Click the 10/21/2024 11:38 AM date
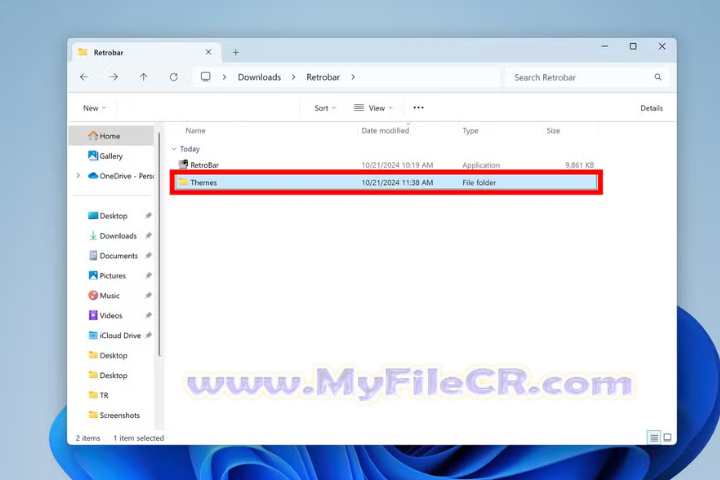720x480 pixels. pos(397,182)
